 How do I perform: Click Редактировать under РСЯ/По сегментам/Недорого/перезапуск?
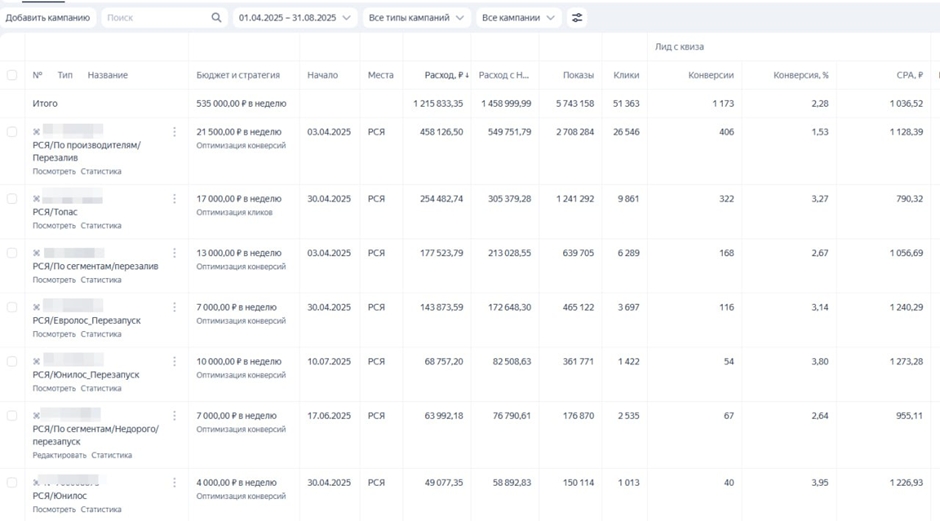tap(59, 455)
